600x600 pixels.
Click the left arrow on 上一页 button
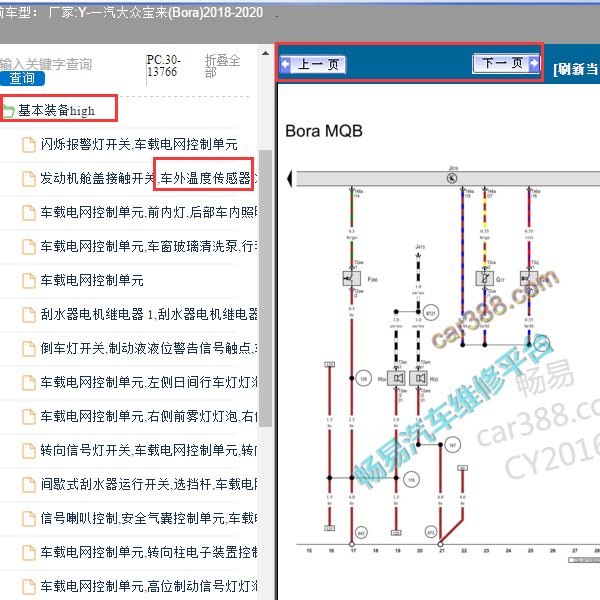(285, 64)
